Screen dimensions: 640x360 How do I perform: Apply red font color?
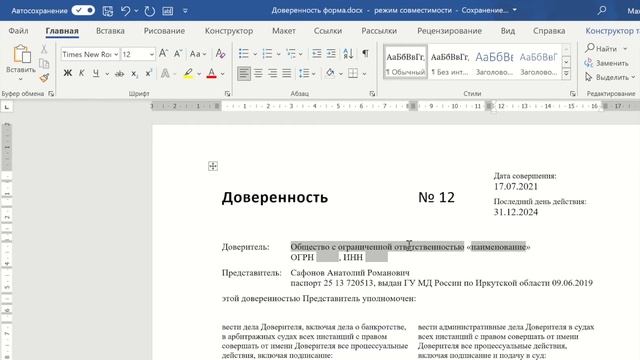(211, 73)
